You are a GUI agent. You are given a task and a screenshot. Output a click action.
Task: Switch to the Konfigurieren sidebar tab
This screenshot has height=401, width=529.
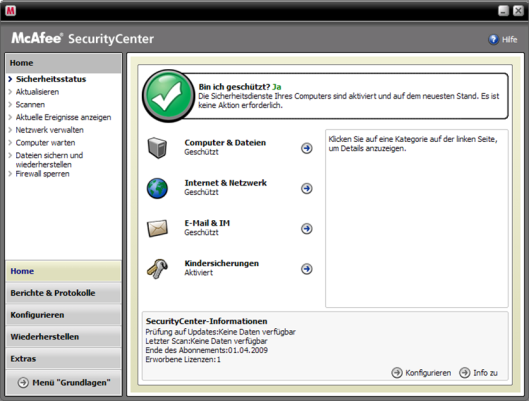[x=63, y=315]
